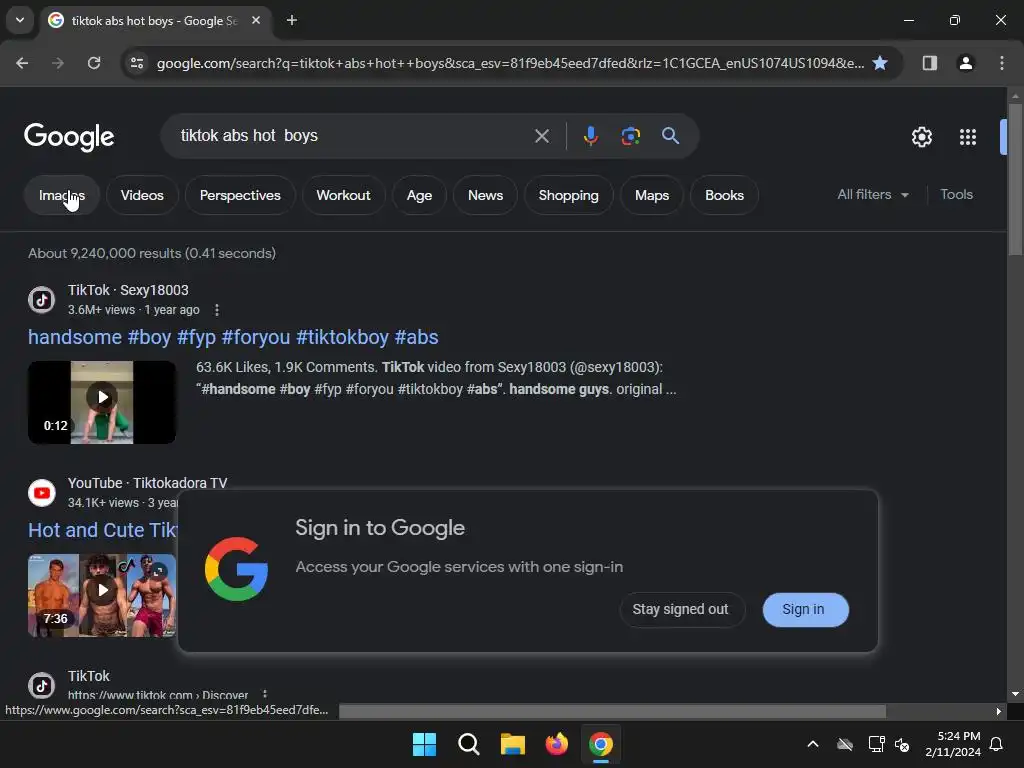Search by image with Google Lens
1024x768 pixels.
630,136
